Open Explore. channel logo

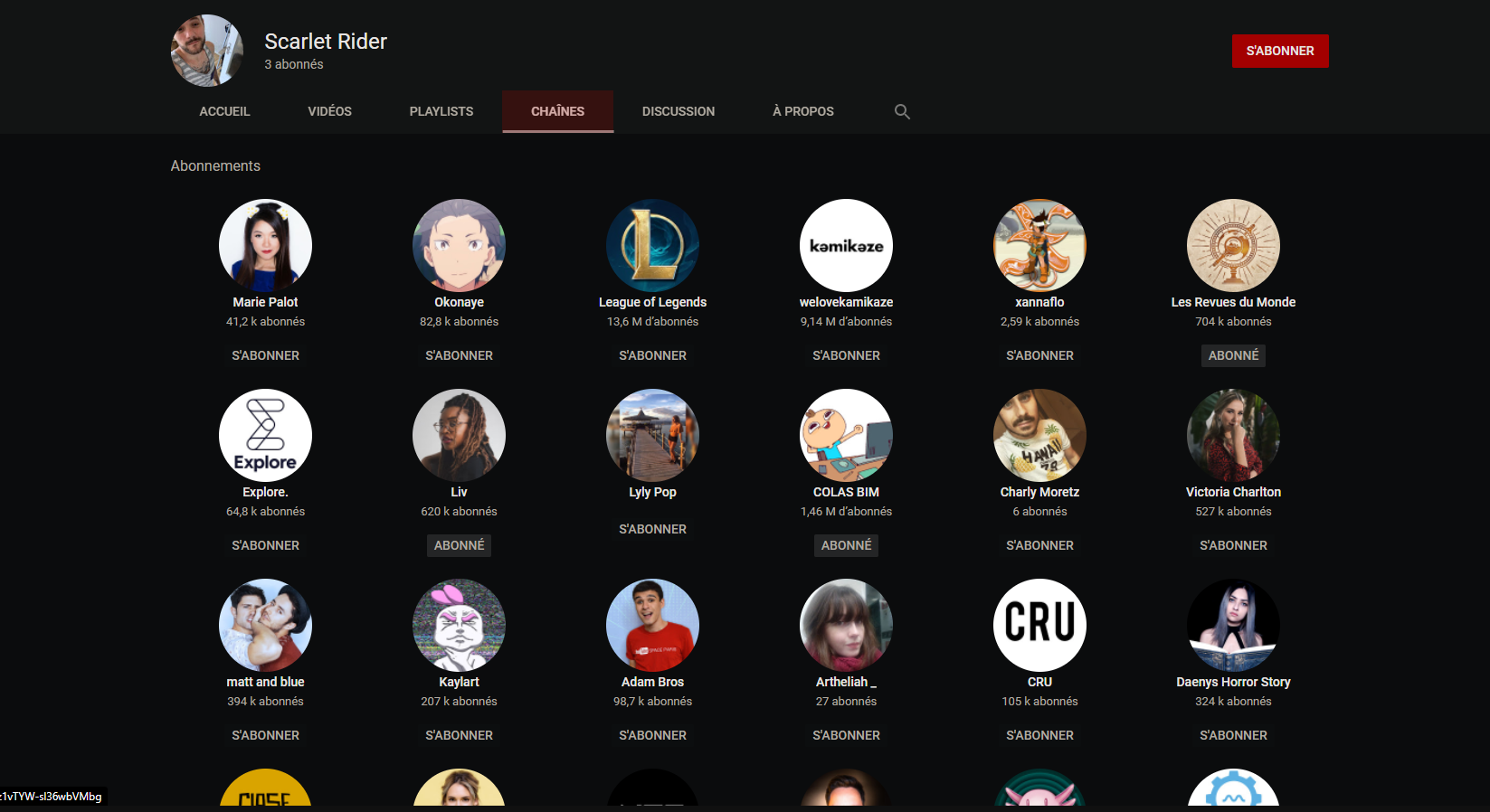[x=265, y=435]
